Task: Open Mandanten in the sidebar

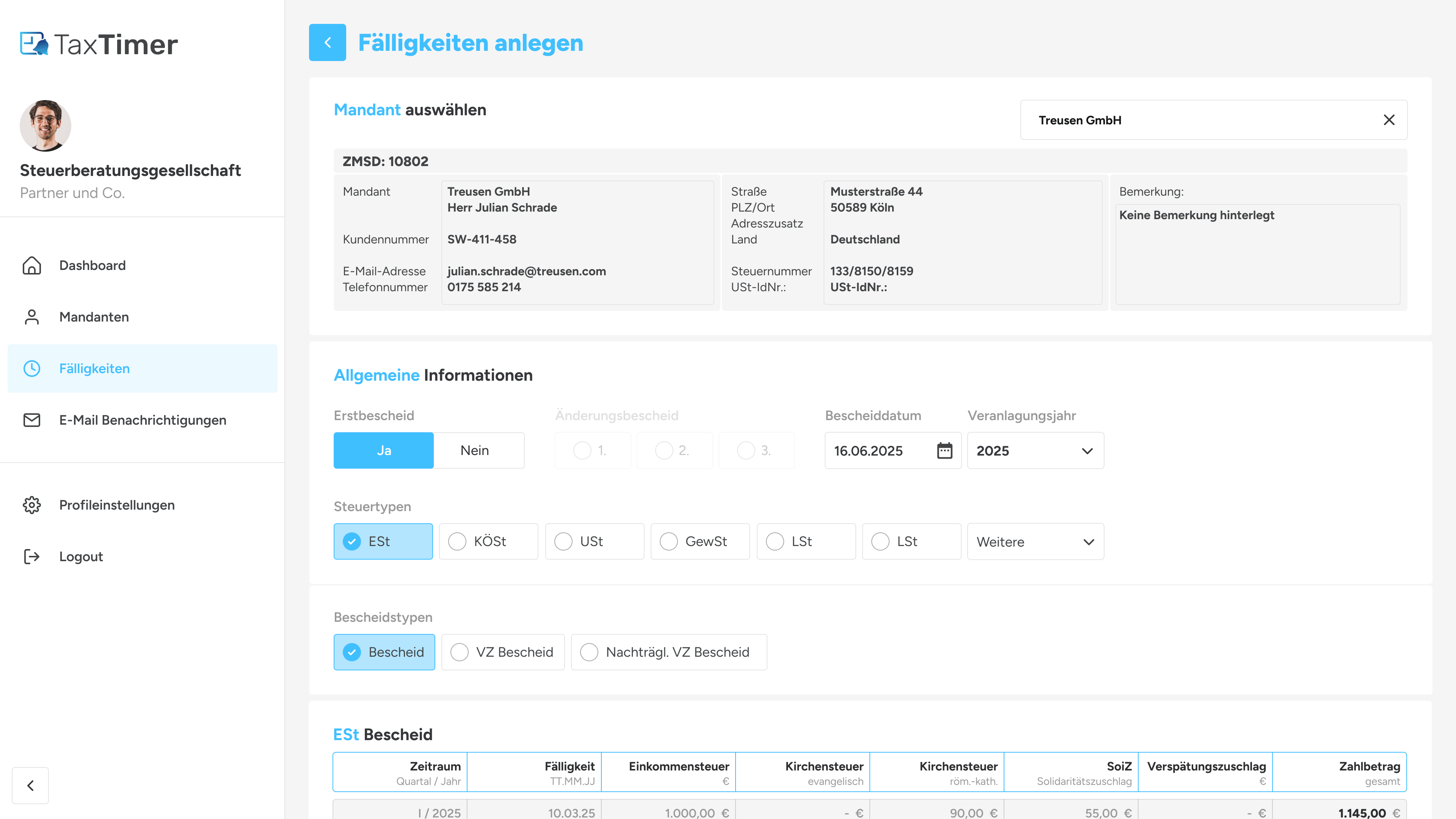Action: tap(143, 317)
